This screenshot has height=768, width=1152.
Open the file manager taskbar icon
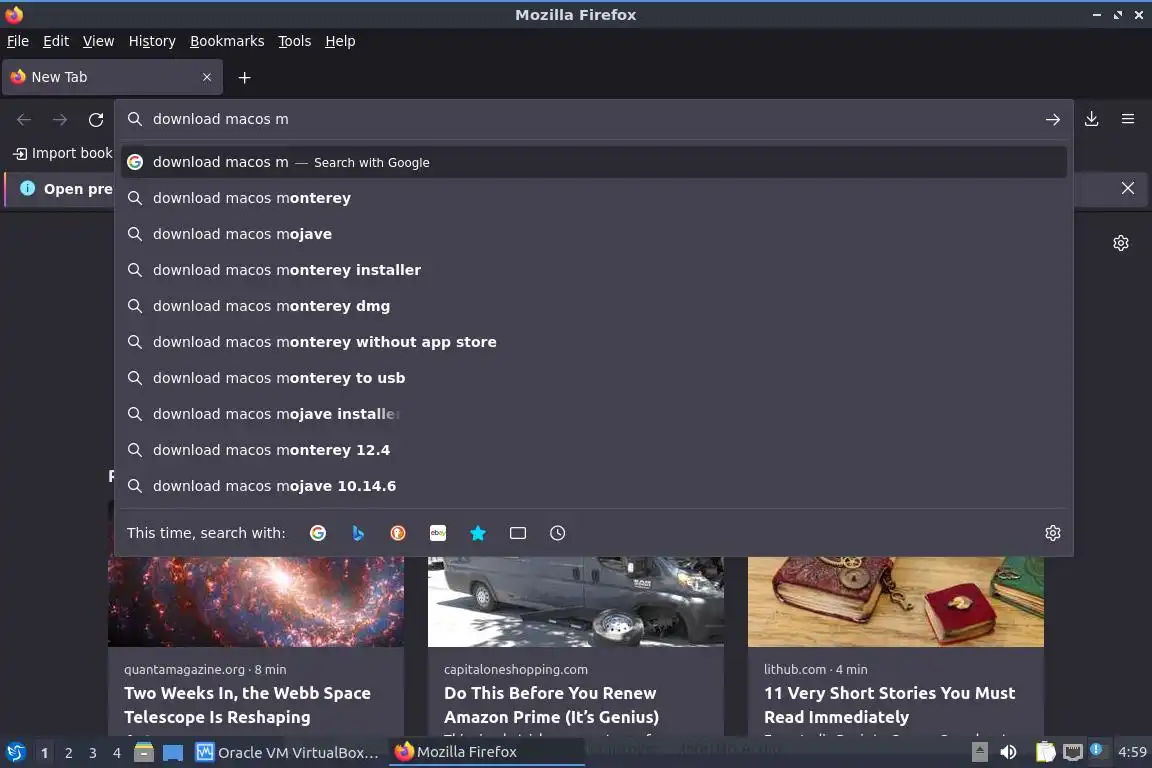pos(144,752)
